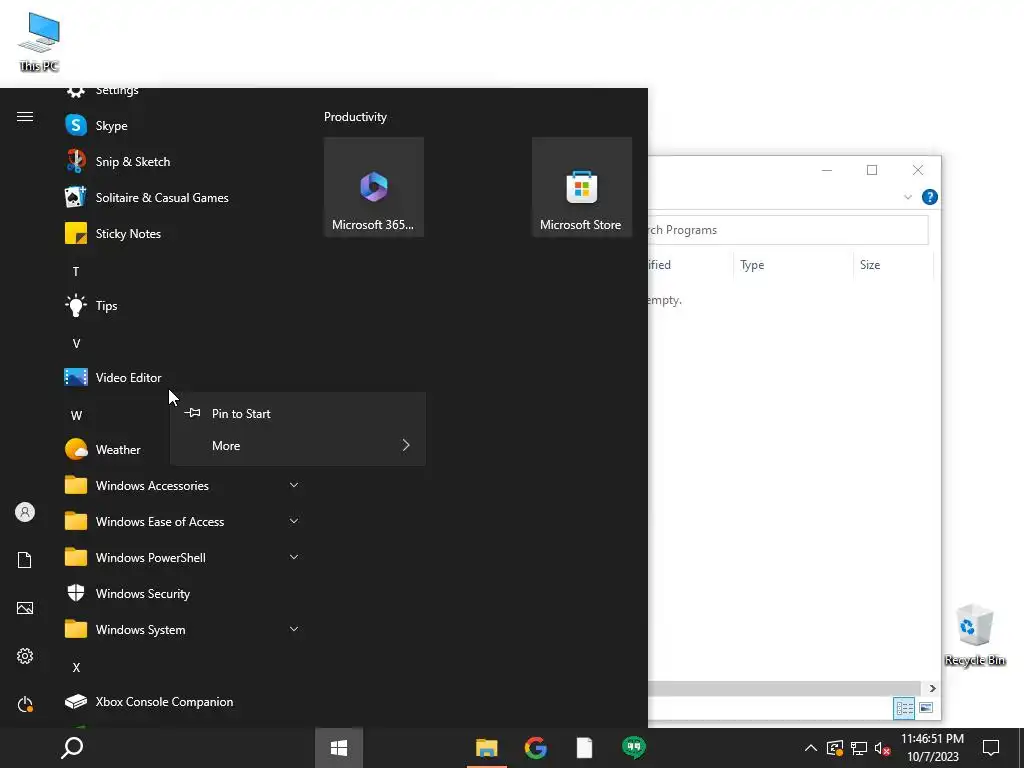Open Settings gear in Start sidebar
This screenshot has width=1024, height=768.
[25, 656]
